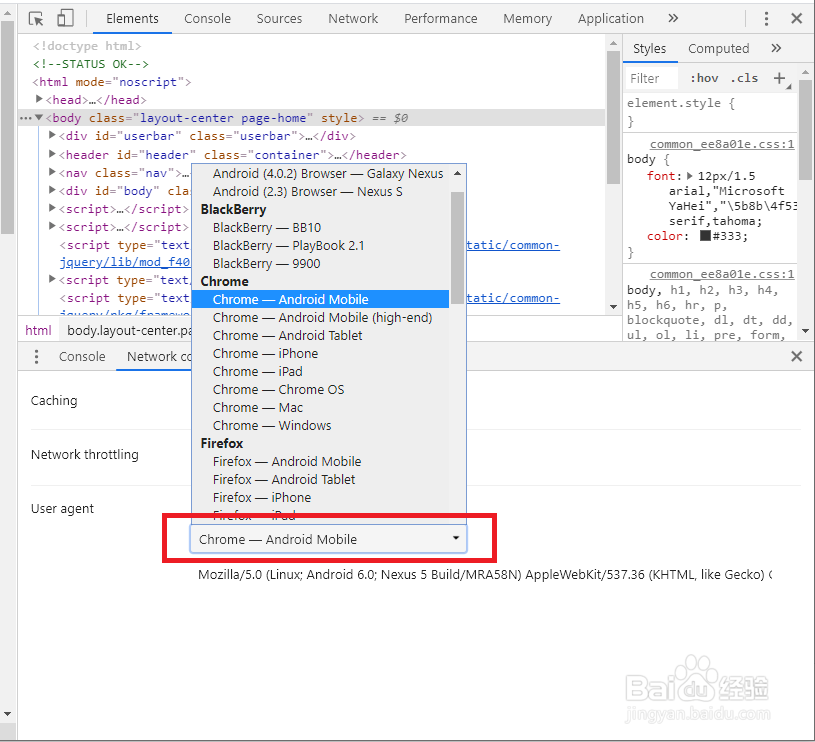This screenshot has width=815, height=742.
Task: Select BlackBerry — PlayBook 2.1 option
Action: click(x=321, y=245)
